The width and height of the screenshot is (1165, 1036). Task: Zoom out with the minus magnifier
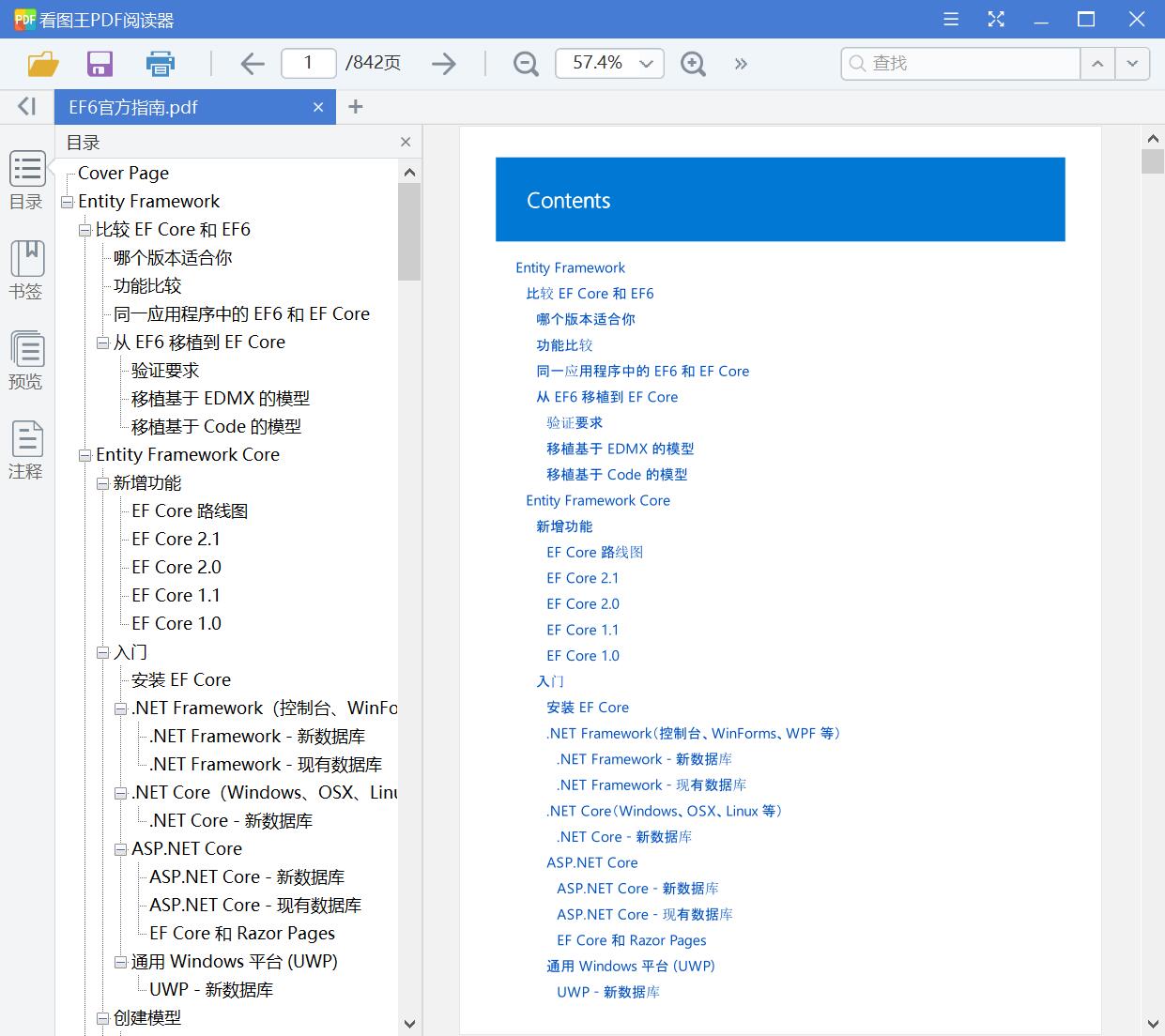pos(526,63)
